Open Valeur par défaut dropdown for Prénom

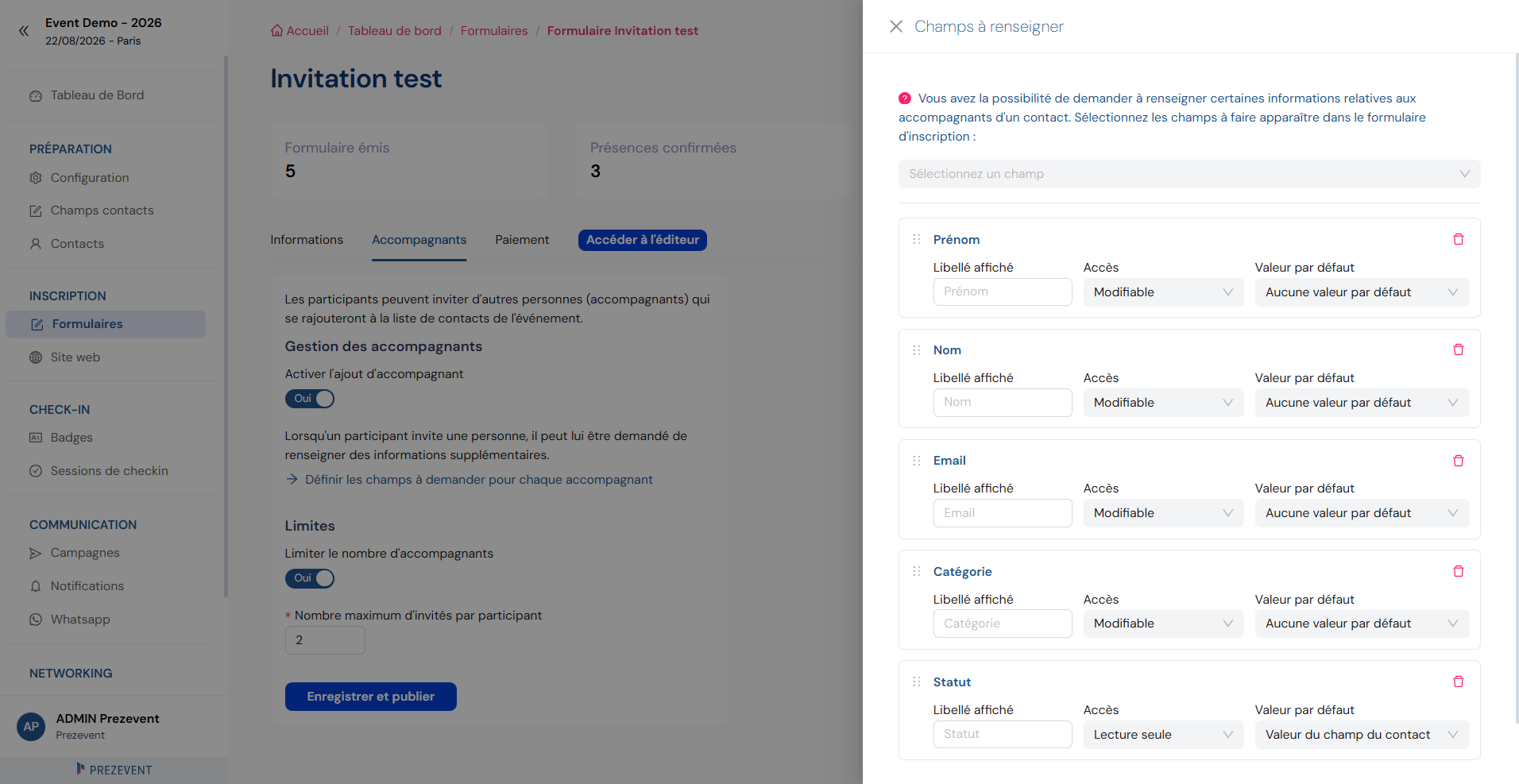click(1362, 292)
